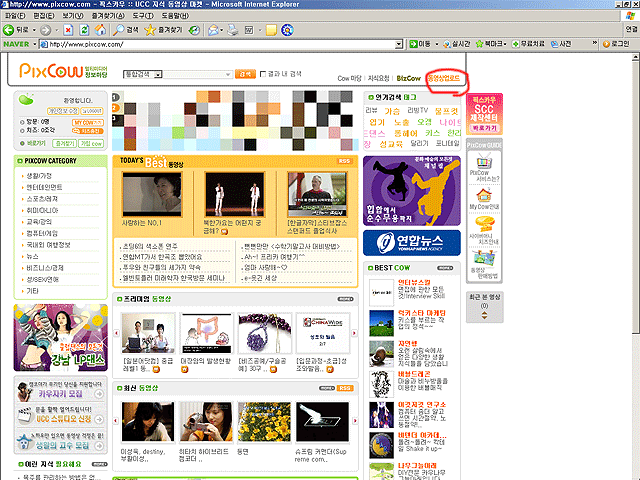640x480 pixels.
Task: Open 뉴스 category
Action: click(32, 256)
